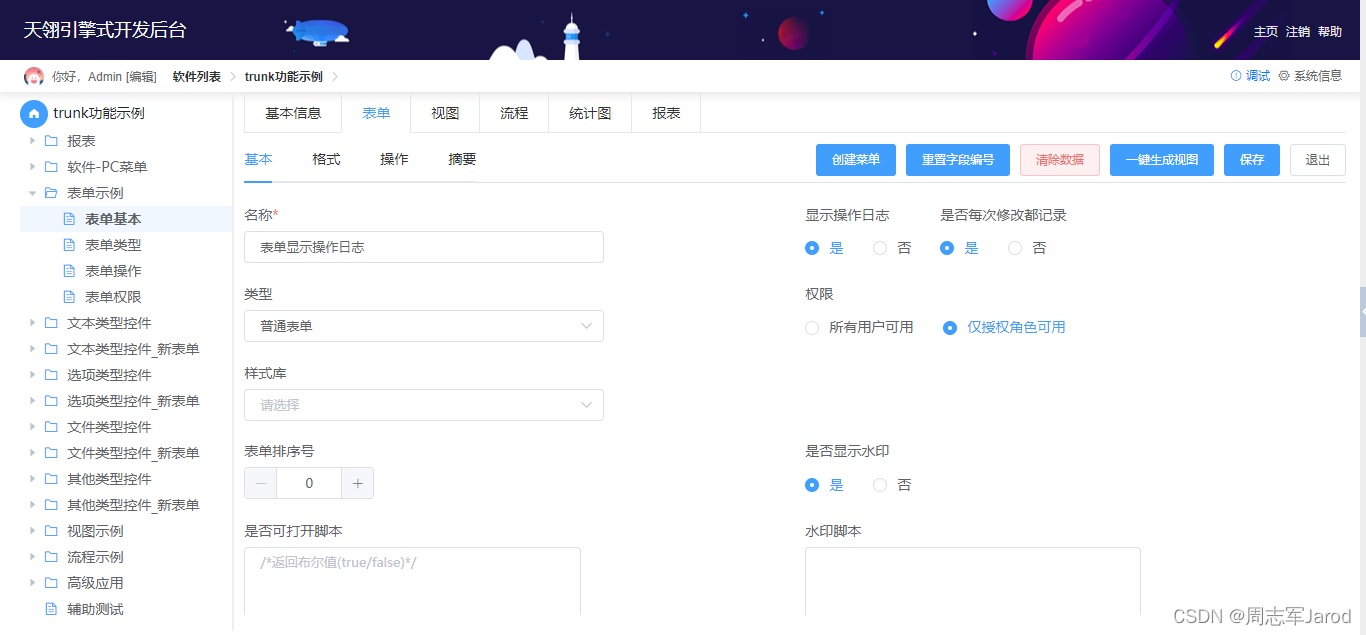This screenshot has height=635, width=1366.
Task: Click the folder icon next to 视图示例
Action: (51, 531)
